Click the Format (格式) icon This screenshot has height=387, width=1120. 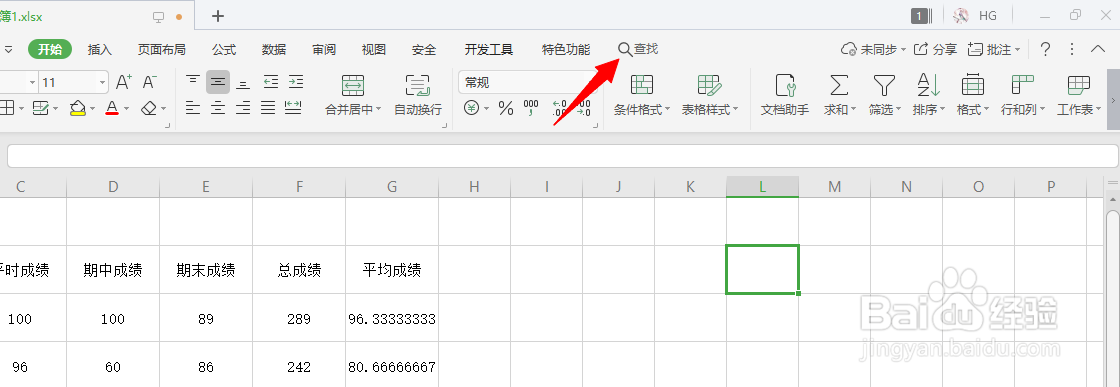(972, 85)
